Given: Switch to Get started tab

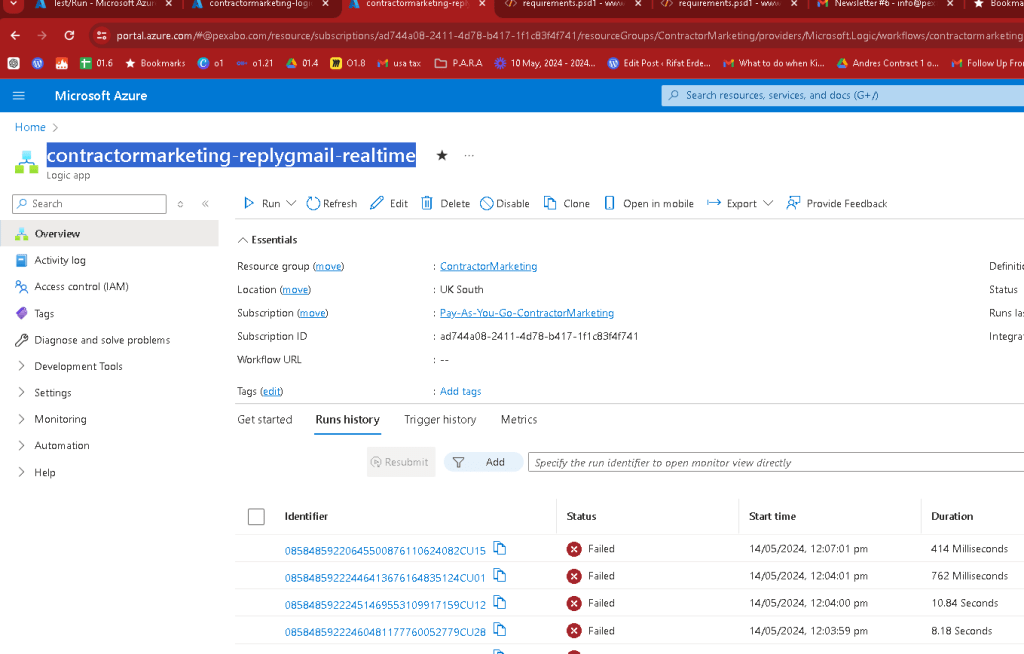Looking at the screenshot, I should [x=264, y=419].
